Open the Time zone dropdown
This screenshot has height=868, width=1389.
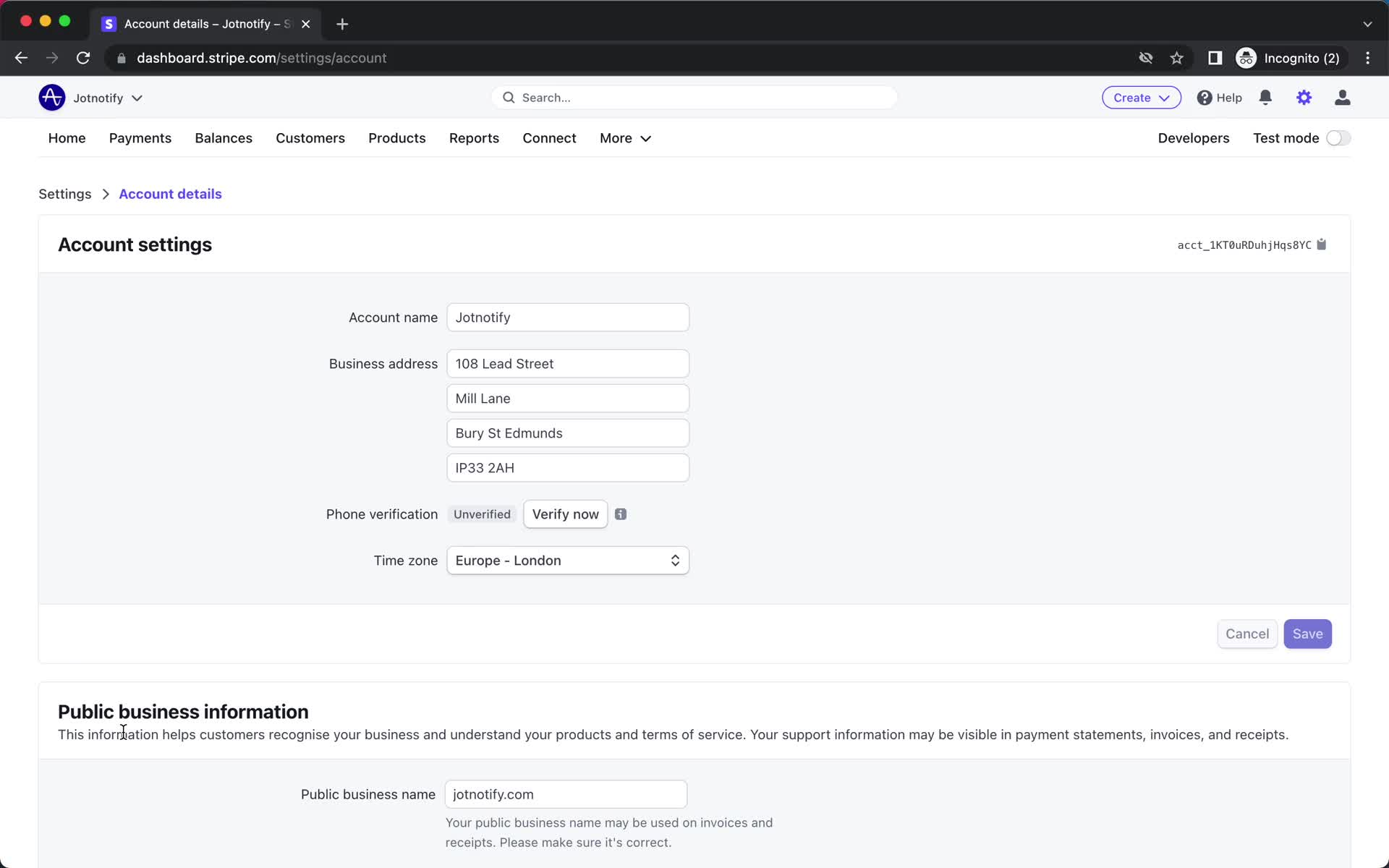click(568, 561)
